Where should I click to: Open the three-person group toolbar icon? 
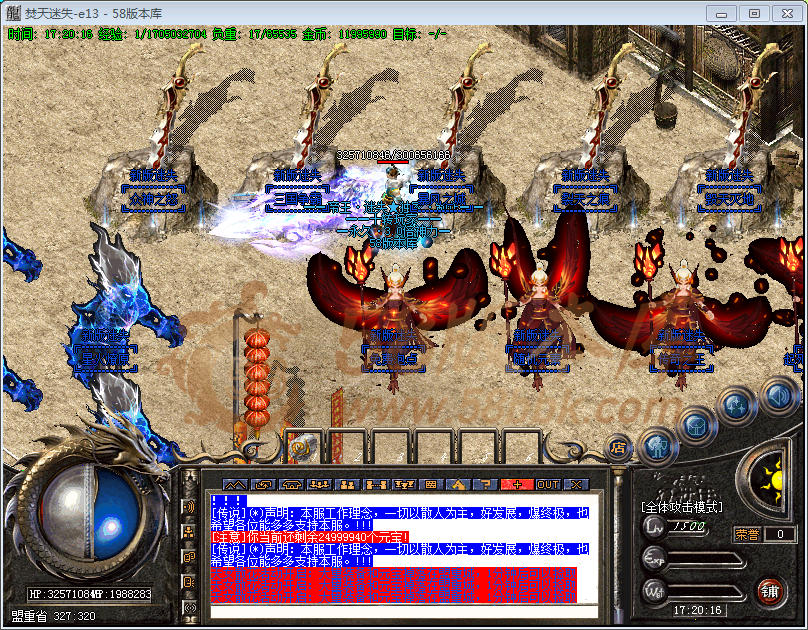pos(319,485)
